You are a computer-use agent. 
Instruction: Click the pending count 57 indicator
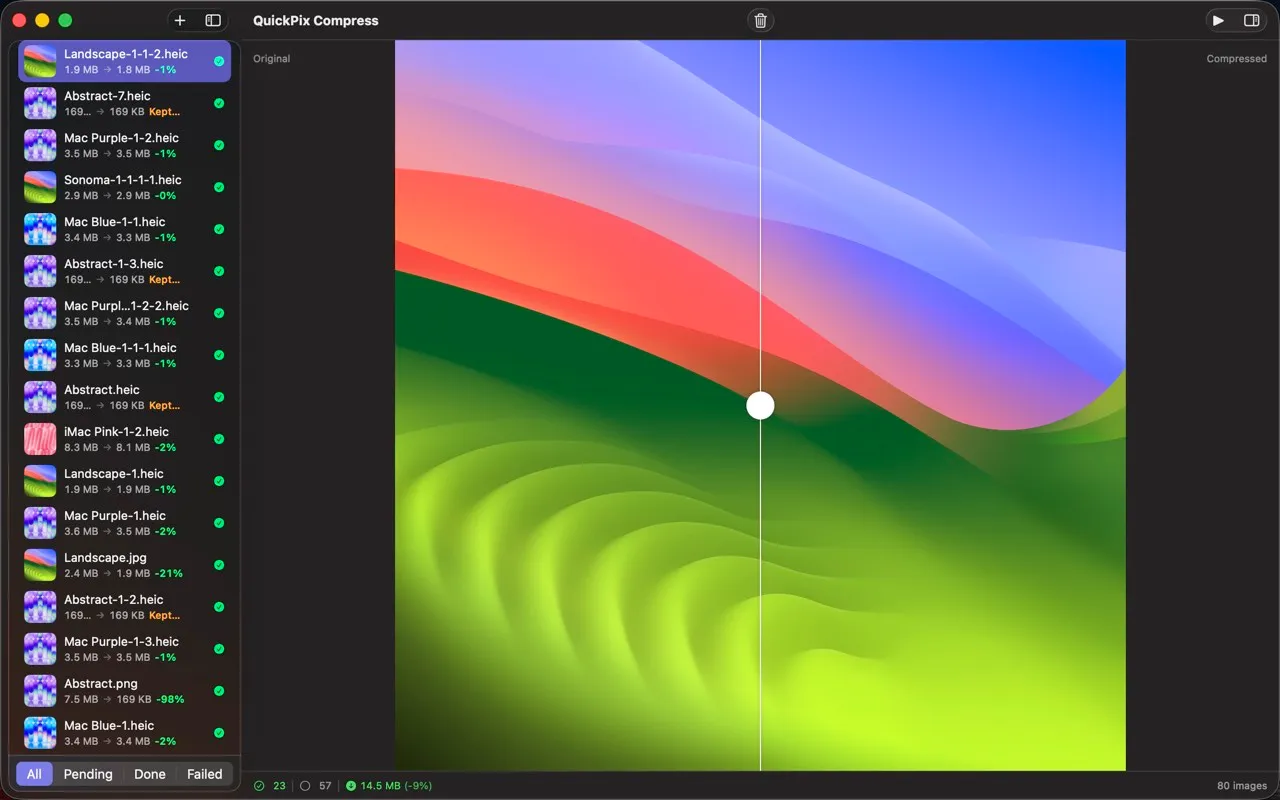(316, 786)
